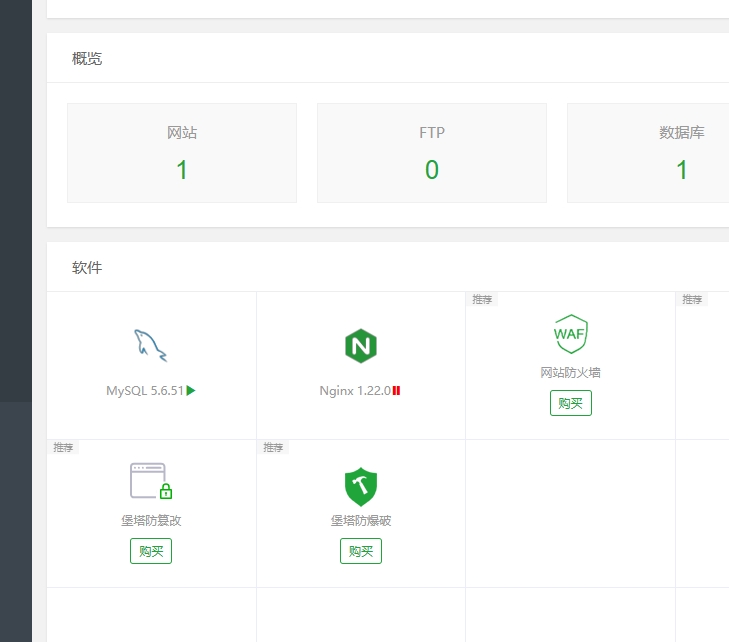729x642 pixels.
Task: Click the 推荐 tag on 网站防火墙 tile
Action: (x=482, y=299)
